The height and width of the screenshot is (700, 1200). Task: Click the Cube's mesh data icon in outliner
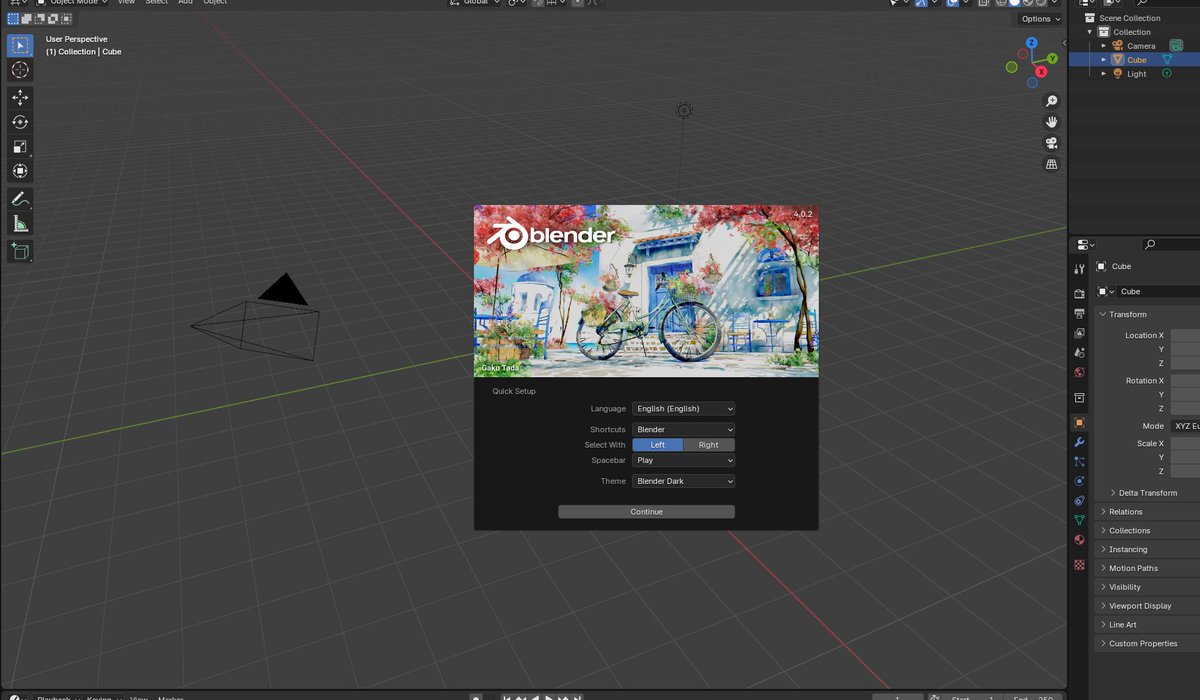(1166, 59)
